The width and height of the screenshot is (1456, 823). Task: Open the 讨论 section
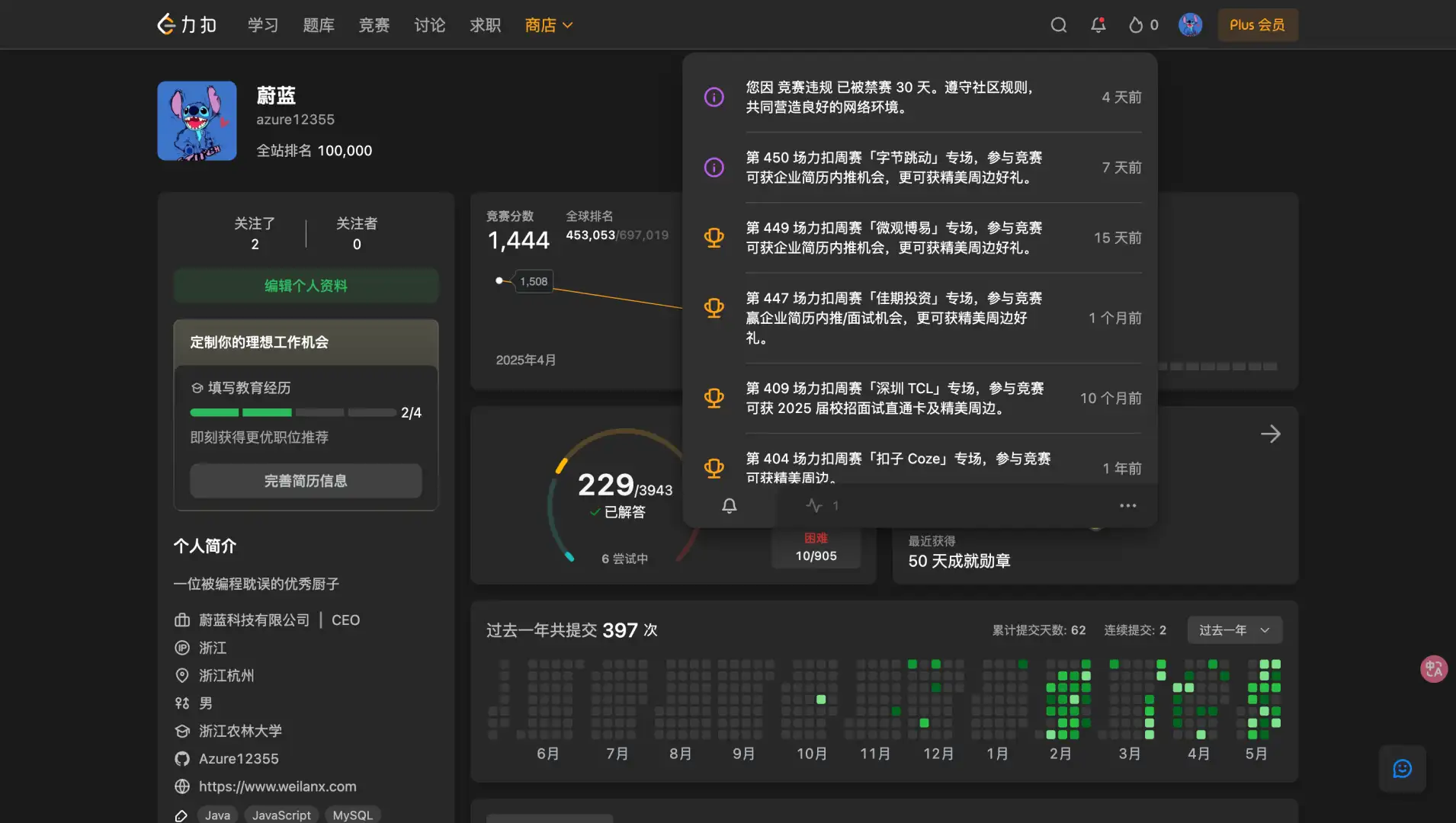pyautogui.click(x=429, y=24)
